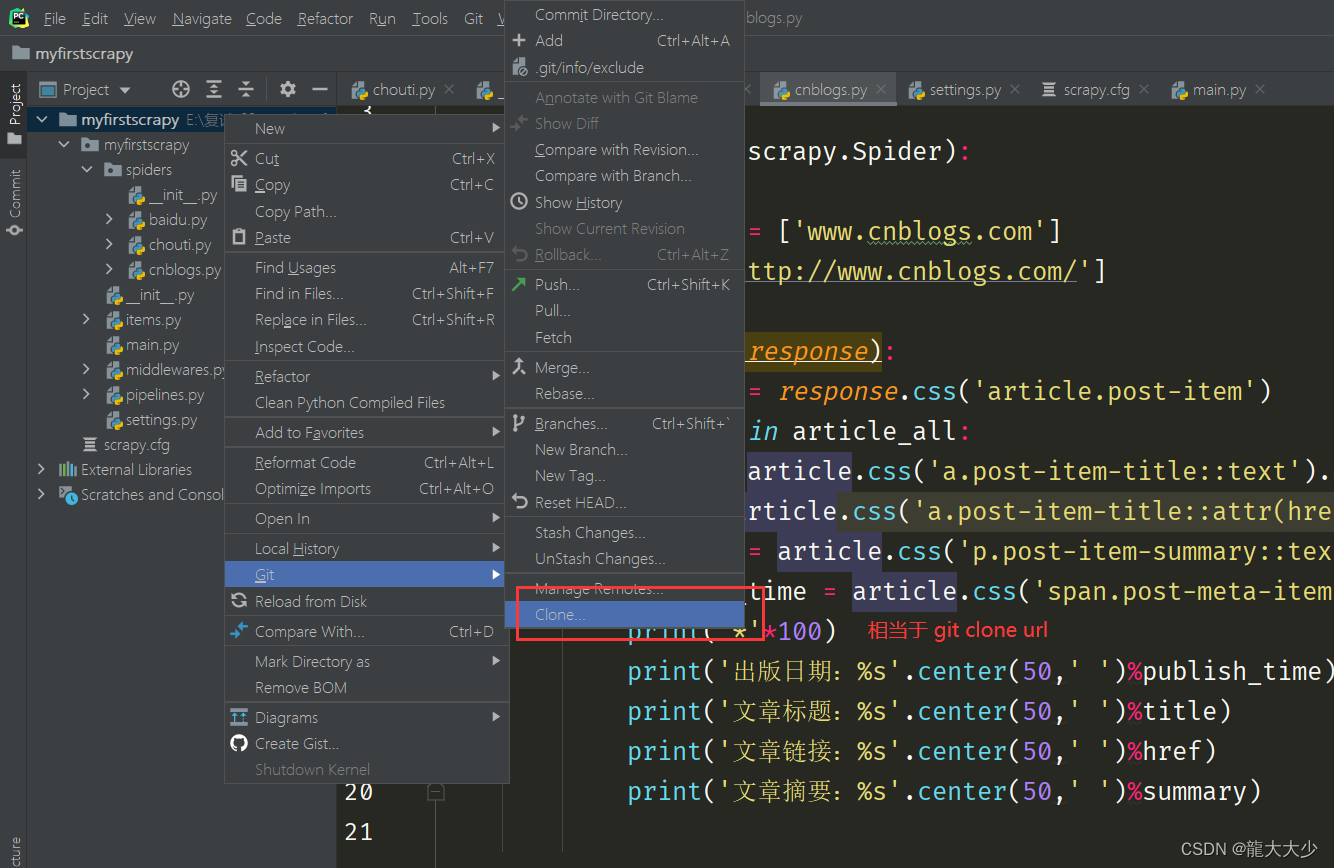Collapse the spiders folder
Image resolution: width=1334 pixels, height=868 pixels.
coord(88,170)
